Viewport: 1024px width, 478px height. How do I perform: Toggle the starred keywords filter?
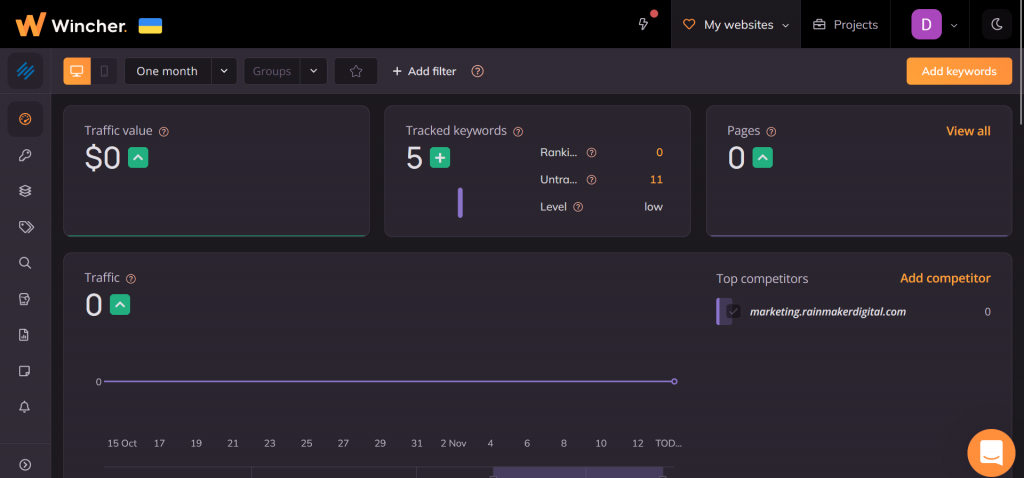point(355,71)
